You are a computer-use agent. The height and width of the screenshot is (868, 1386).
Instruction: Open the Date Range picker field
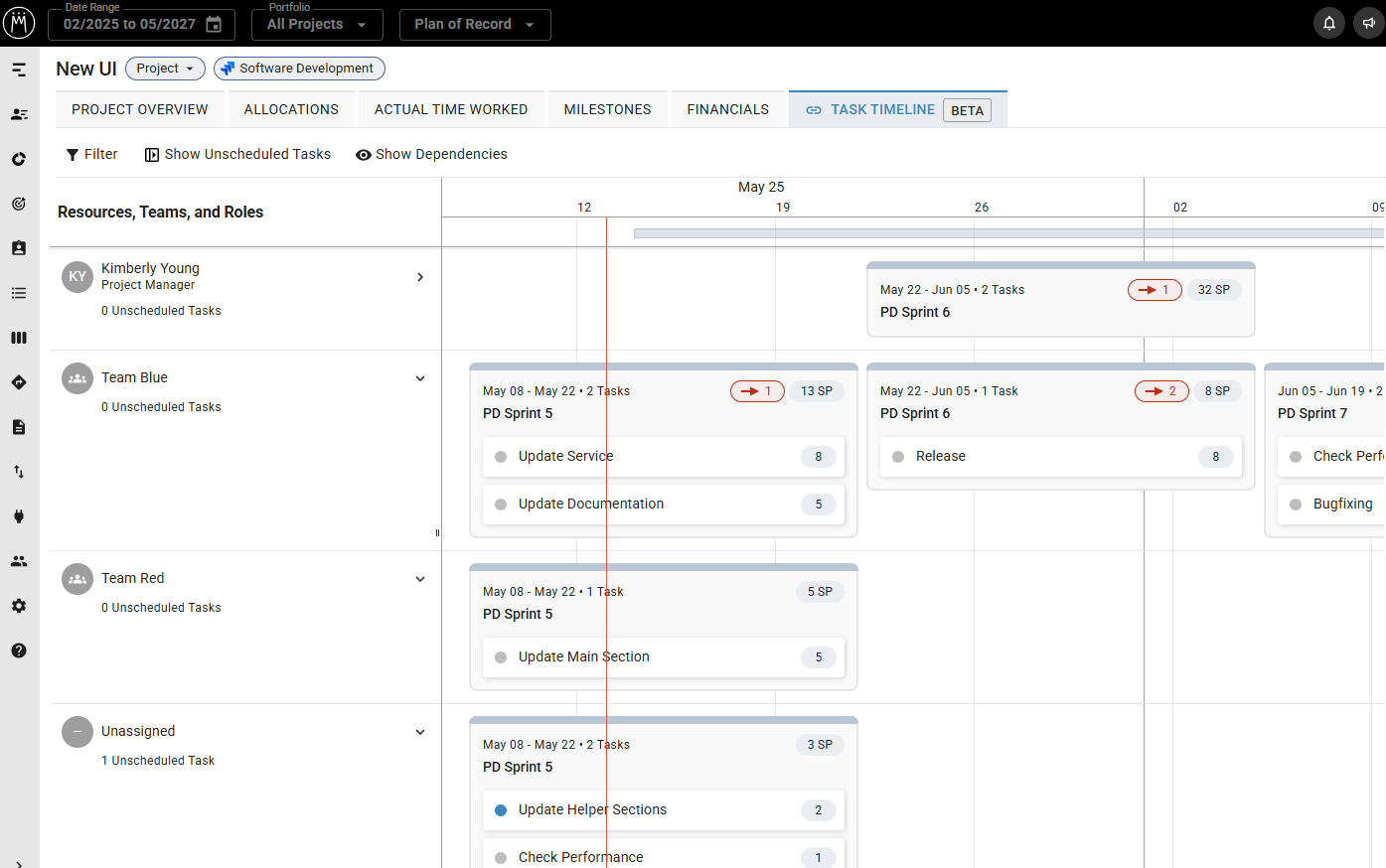pos(141,24)
